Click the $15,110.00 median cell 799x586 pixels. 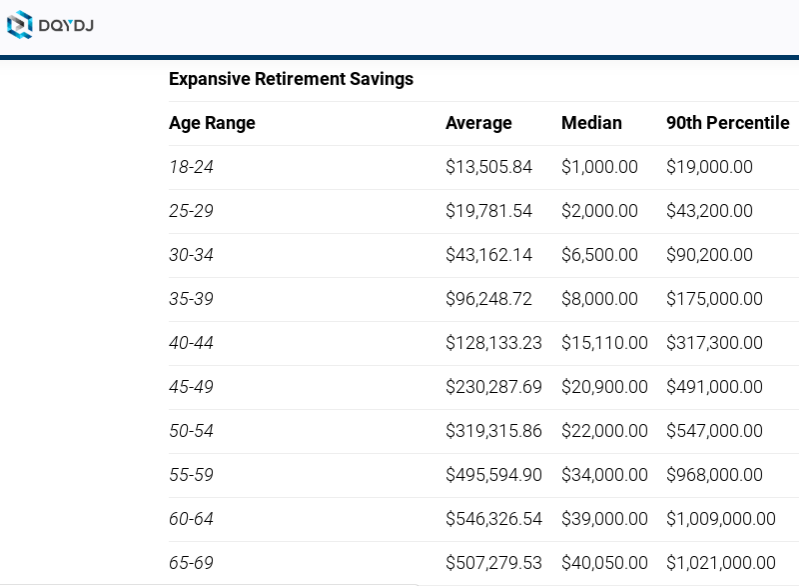click(599, 343)
